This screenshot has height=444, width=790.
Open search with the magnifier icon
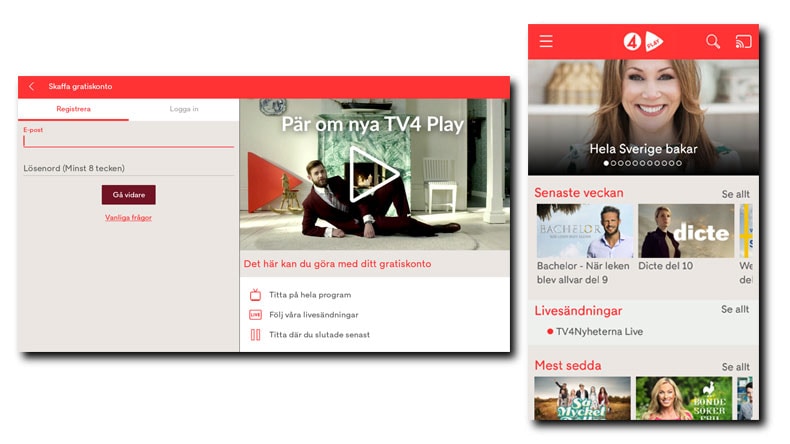tap(713, 42)
